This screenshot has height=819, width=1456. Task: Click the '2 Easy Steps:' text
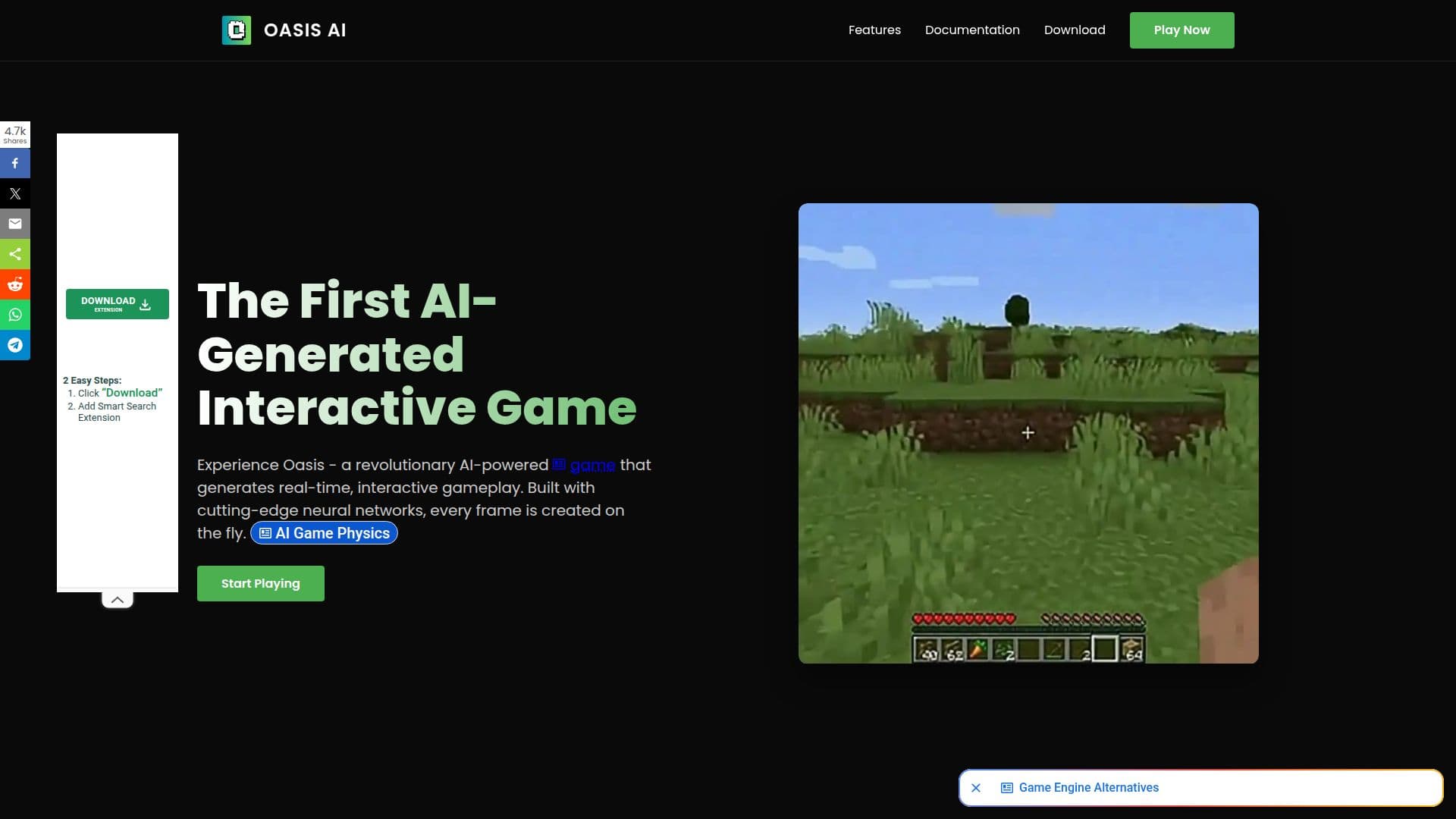click(92, 380)
